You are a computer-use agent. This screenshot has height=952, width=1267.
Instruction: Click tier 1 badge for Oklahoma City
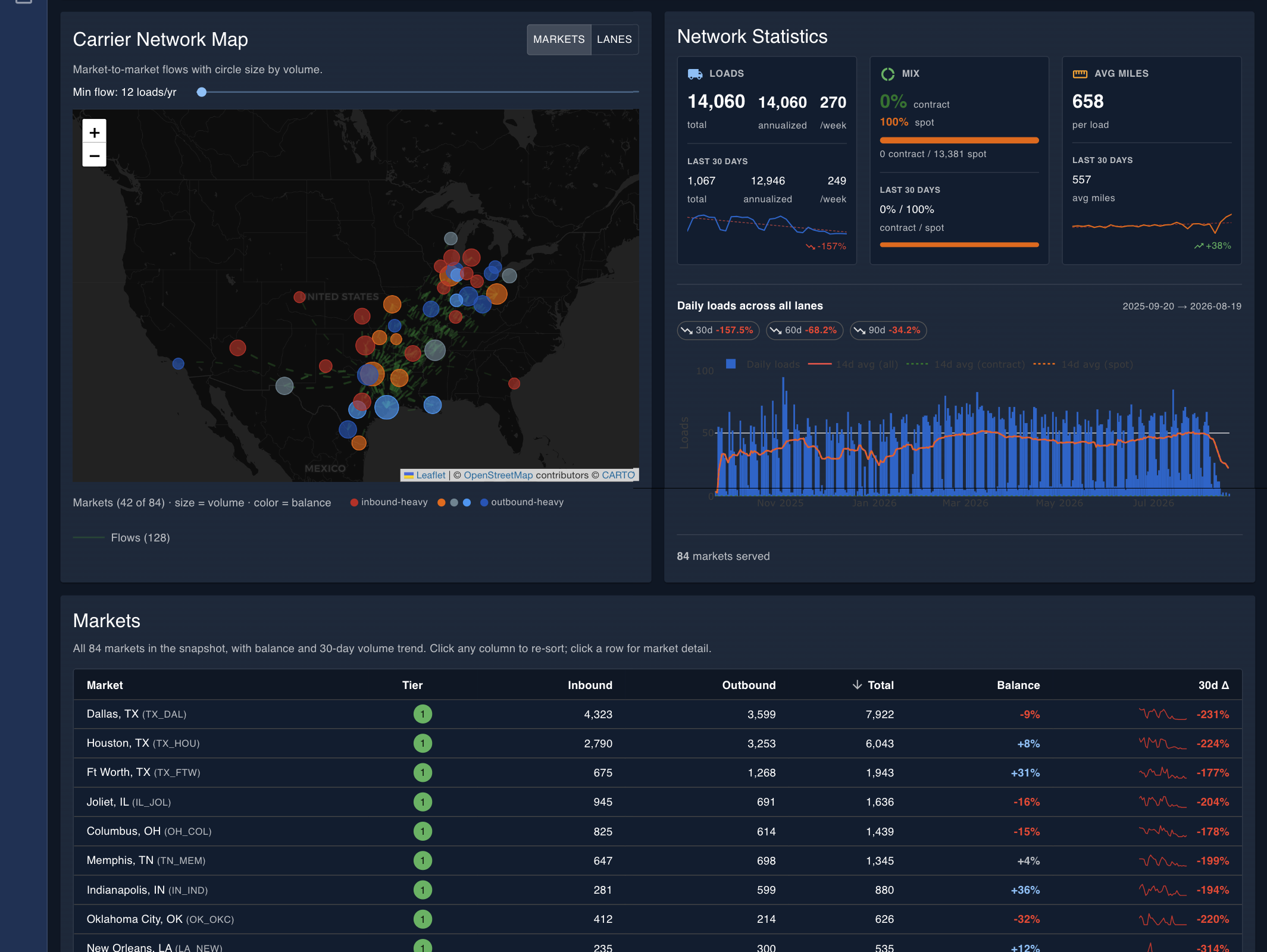(423, 919)
